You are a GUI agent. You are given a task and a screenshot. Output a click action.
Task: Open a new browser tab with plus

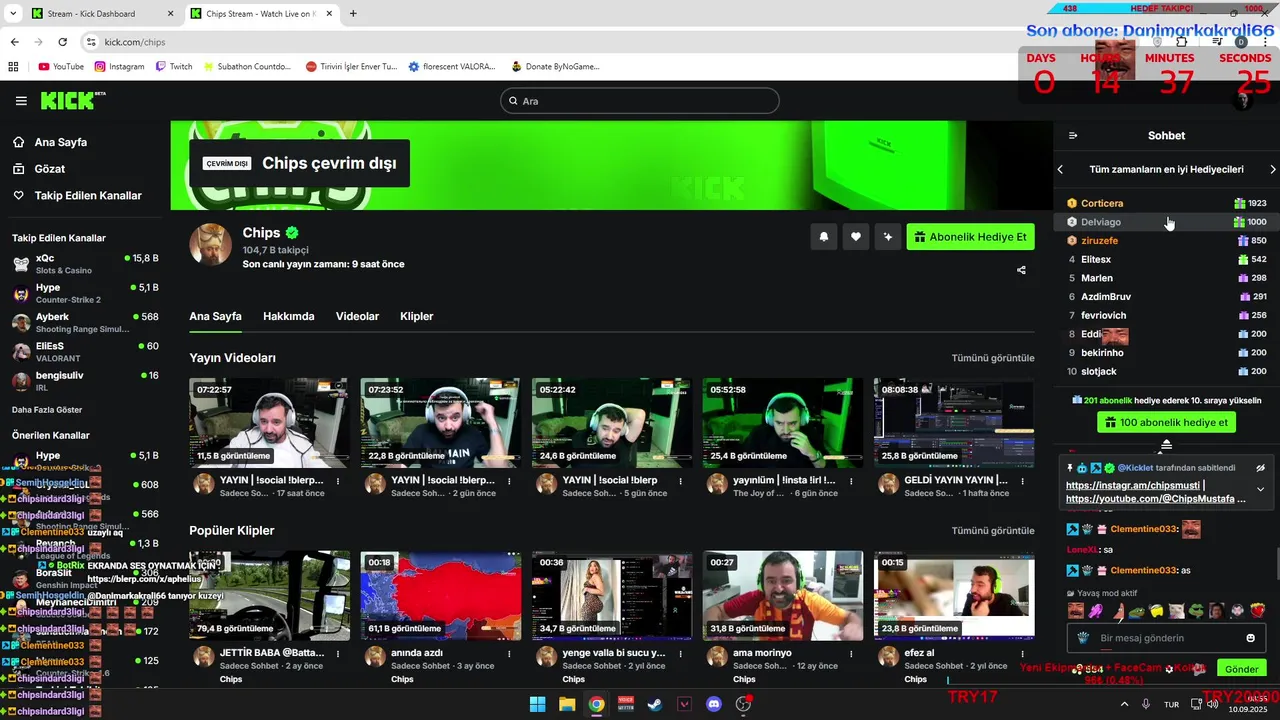(x=353, y=14)
